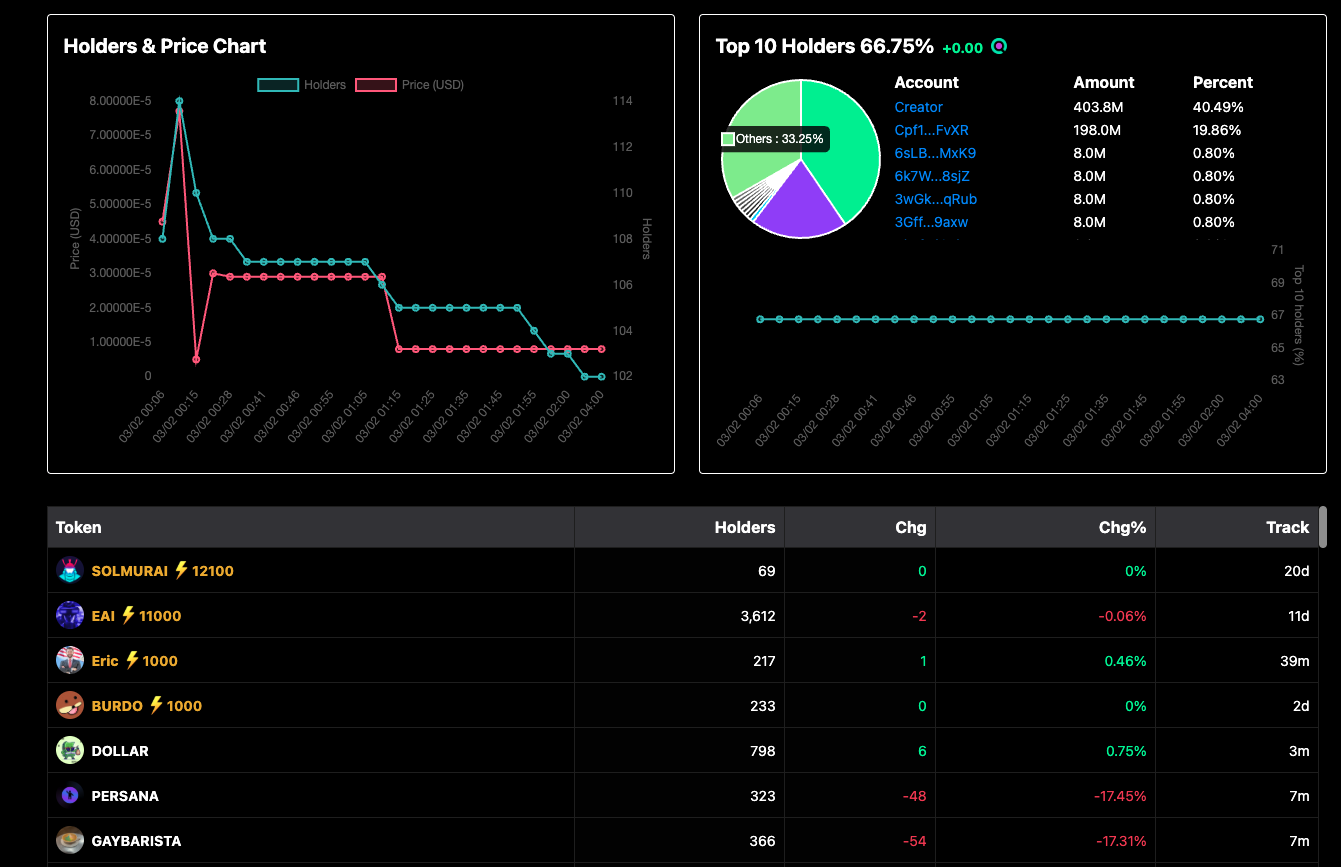Click the EAI token avatar icon

69,616
